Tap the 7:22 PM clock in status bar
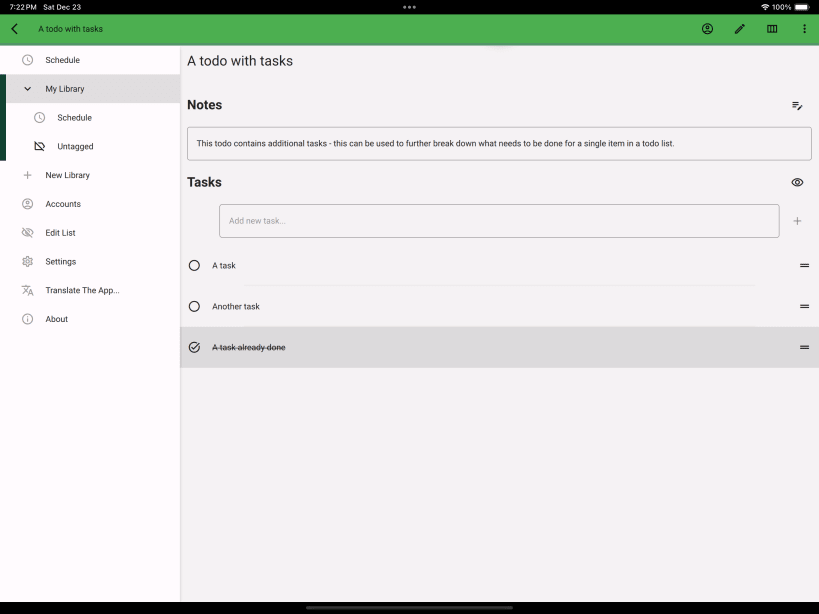The width and height of the screenshot is (819, 614). pos(23,7)
